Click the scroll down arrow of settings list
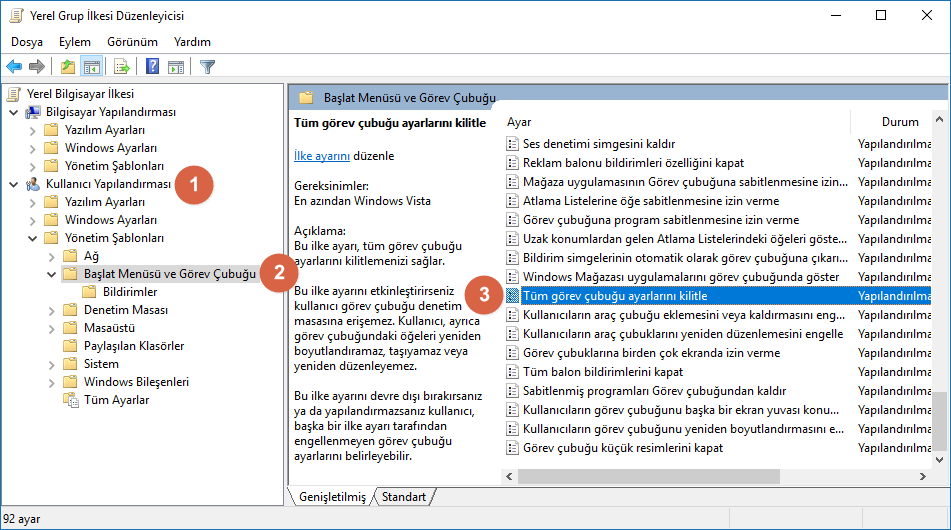The height and width of the screenshot is (530, 951). click(x=939, y=460)
